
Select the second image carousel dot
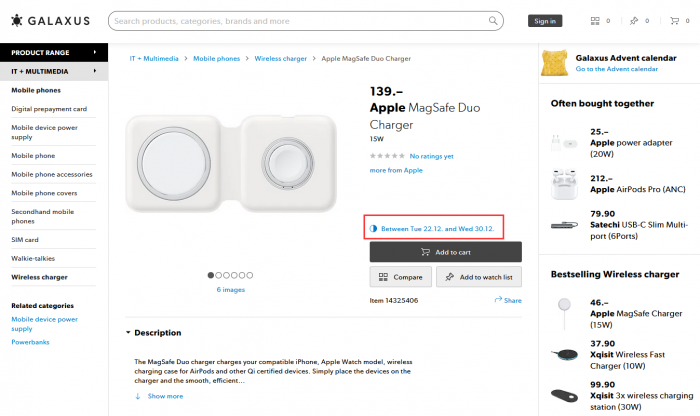click(x=219, y=275)
